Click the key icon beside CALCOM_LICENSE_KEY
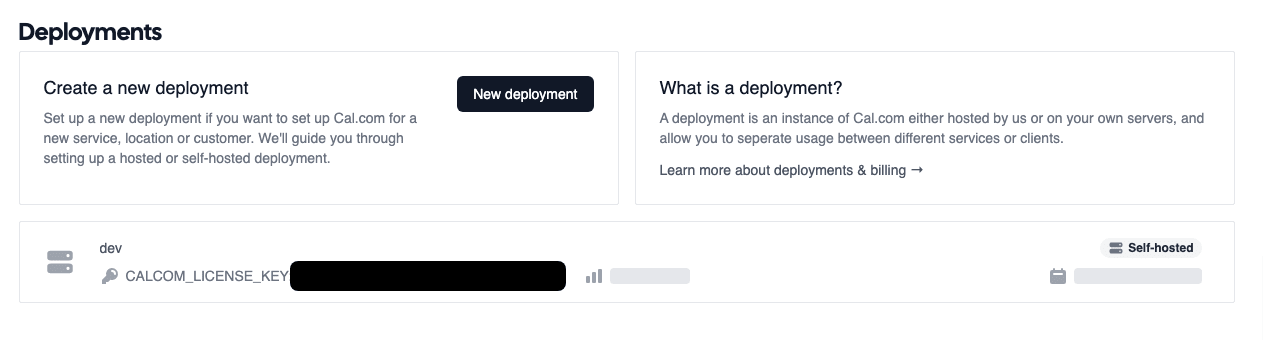The height and width of the screenshot is (361, 1263). (x=109, y=276)
